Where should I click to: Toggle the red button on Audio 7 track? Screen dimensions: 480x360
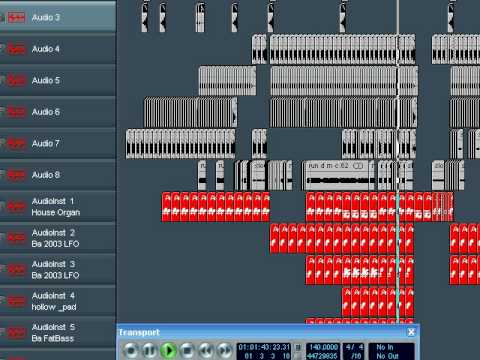point(16,143)
